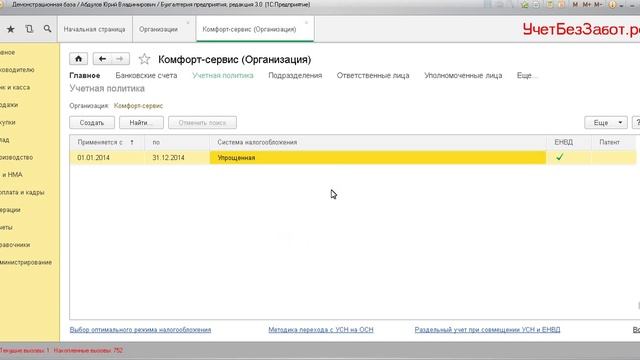This screenshot has height=360, width=640.
Task: Open Банковские счета section
Action: coord(146,76)
